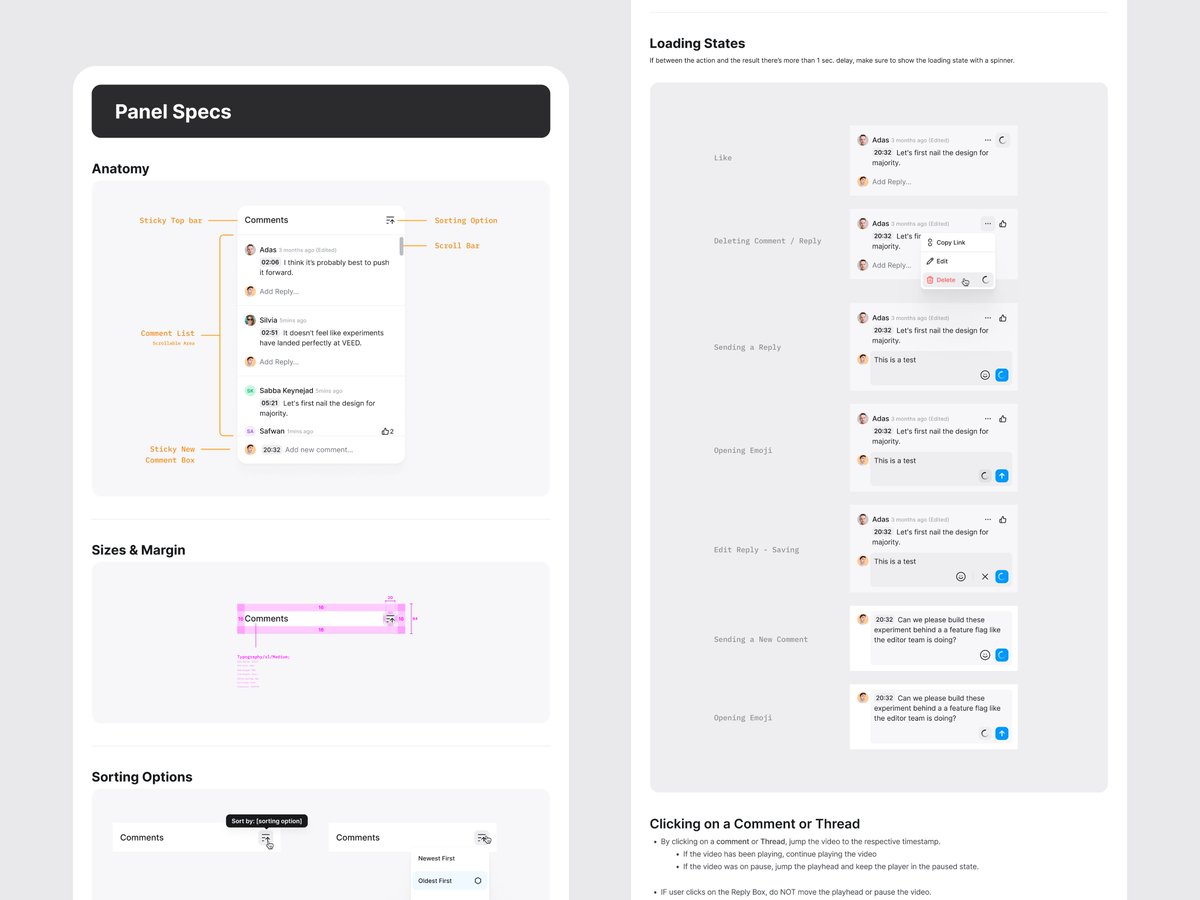Click the X cancel icon in the Edit Reply row
Image resolution: width=1200 pixels, height=900 pixels.
[984, 577]
